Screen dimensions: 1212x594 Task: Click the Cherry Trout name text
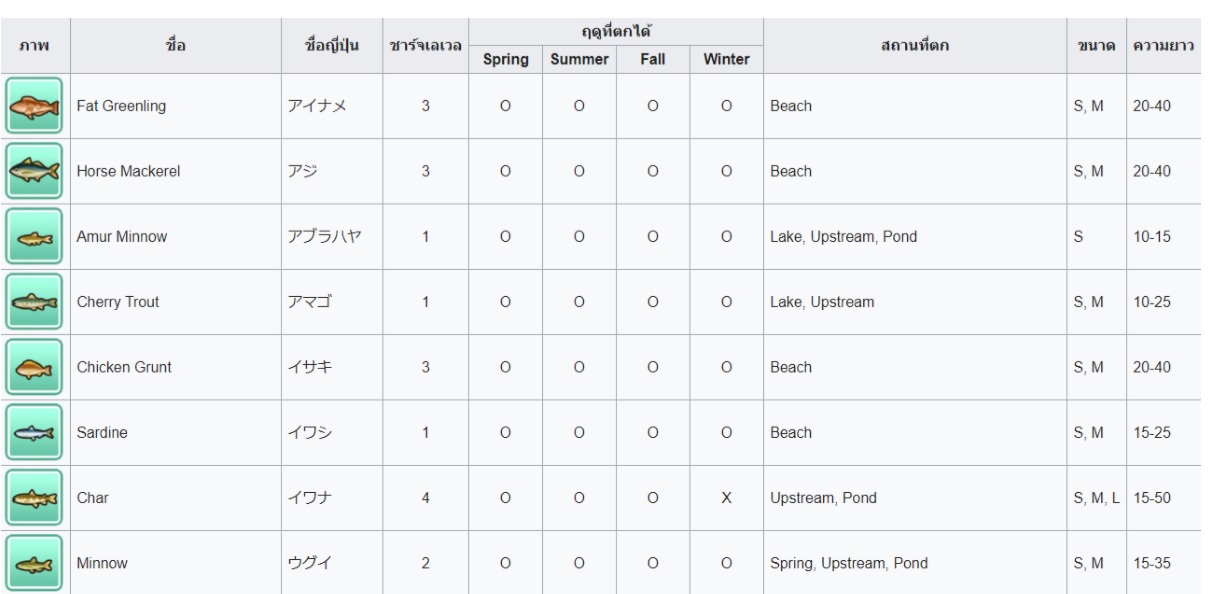point(112,302)
